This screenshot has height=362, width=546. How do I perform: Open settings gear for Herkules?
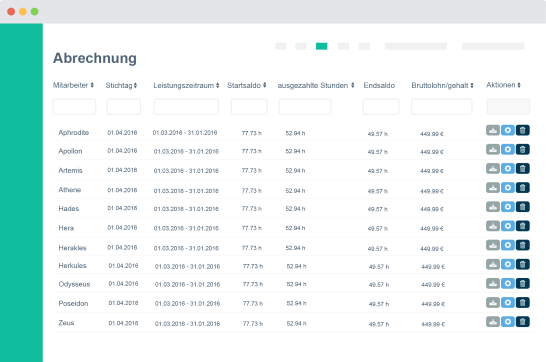point(508,265)
